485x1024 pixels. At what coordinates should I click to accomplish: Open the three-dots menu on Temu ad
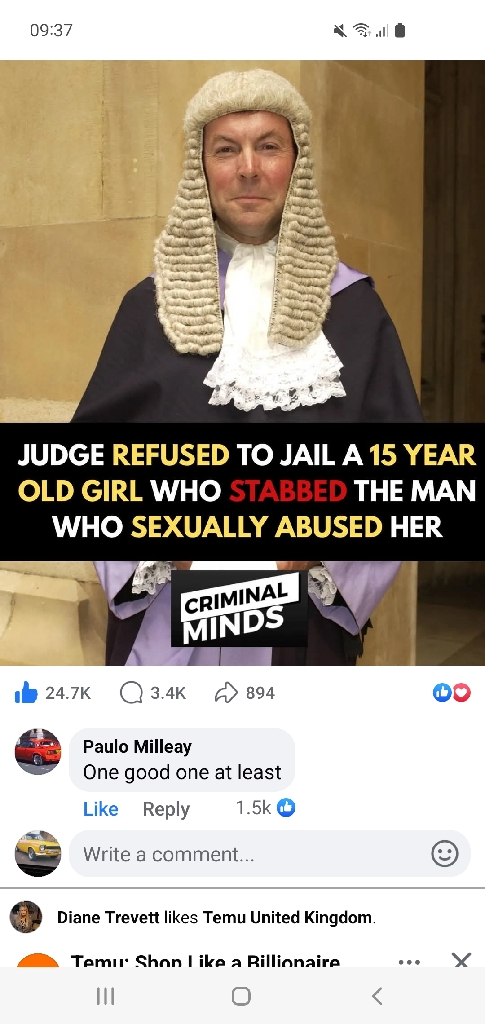coord(409,961)
